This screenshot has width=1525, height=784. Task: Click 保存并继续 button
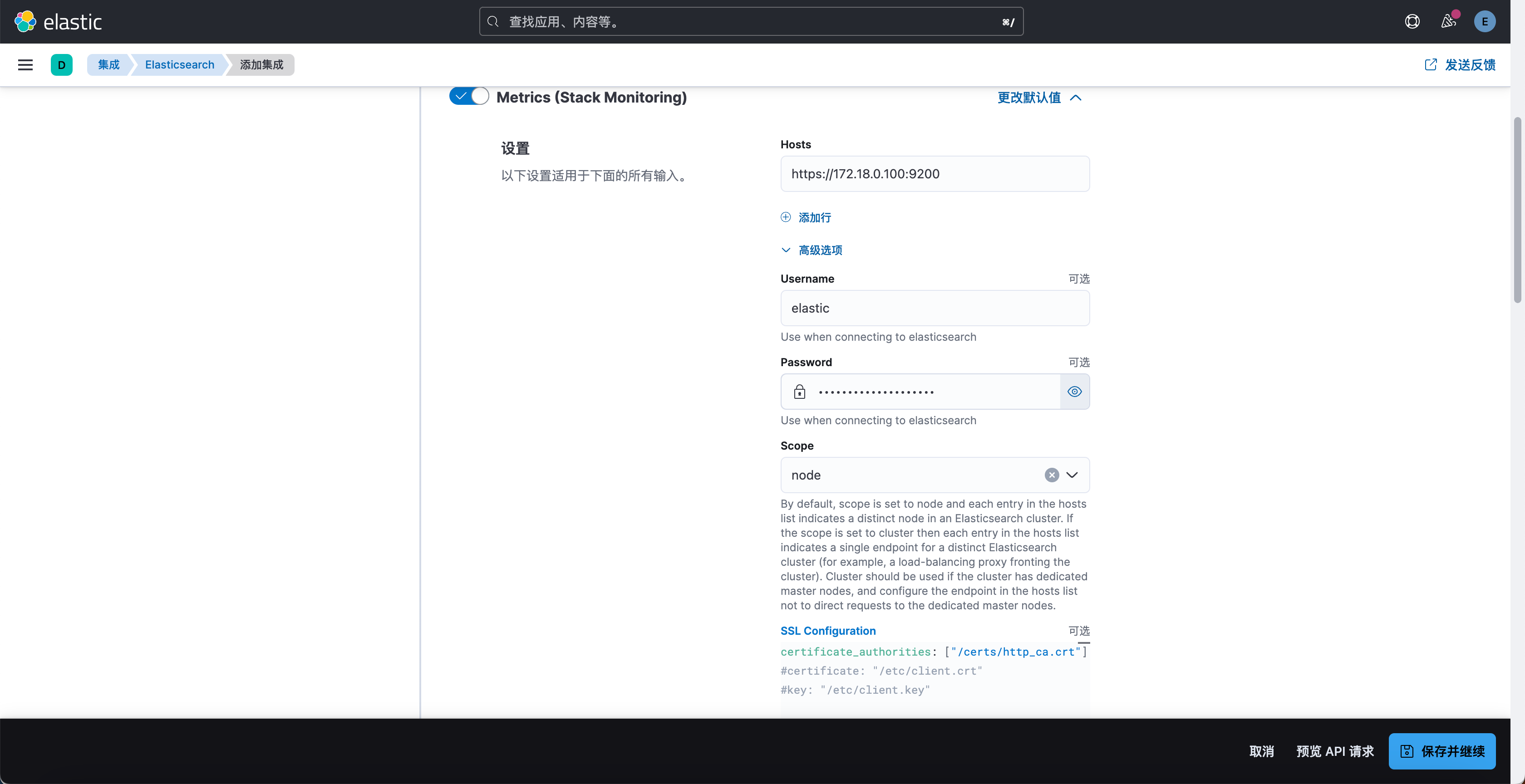(x=1442, y=751)
